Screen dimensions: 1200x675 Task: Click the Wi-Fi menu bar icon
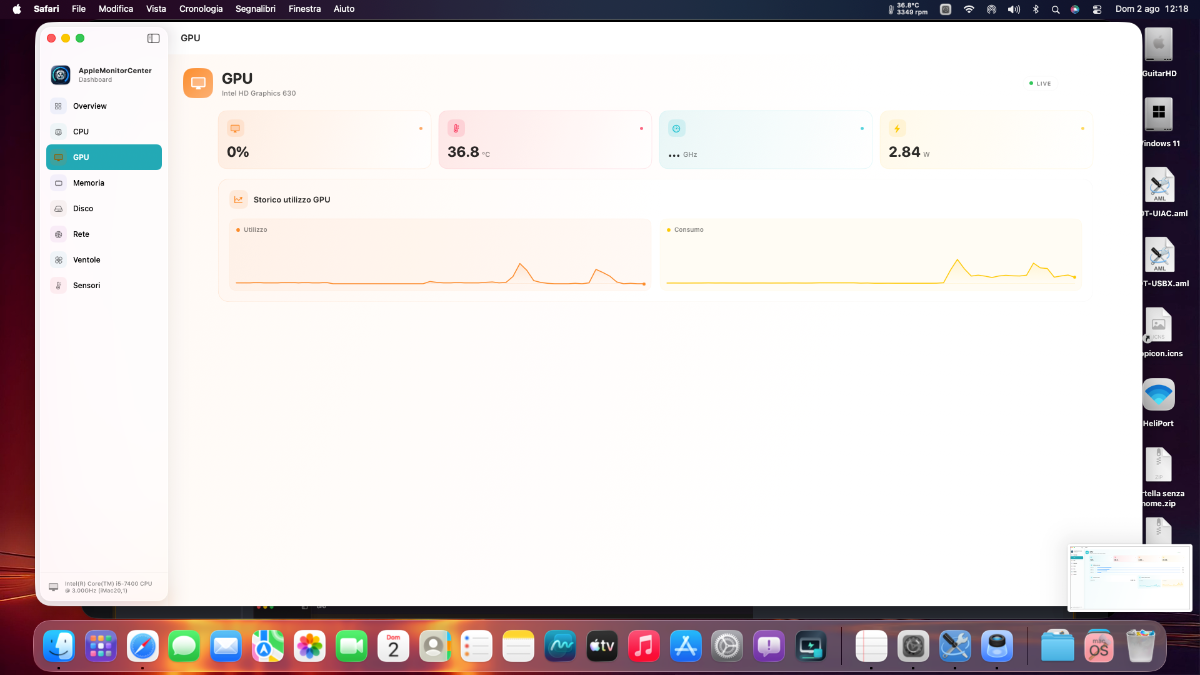click(969, 9)
